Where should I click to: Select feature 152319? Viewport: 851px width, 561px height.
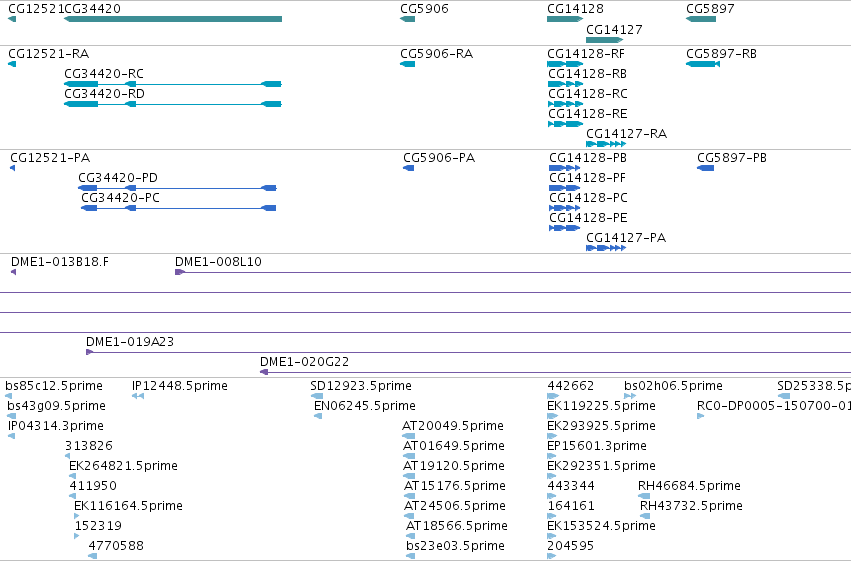77,537
